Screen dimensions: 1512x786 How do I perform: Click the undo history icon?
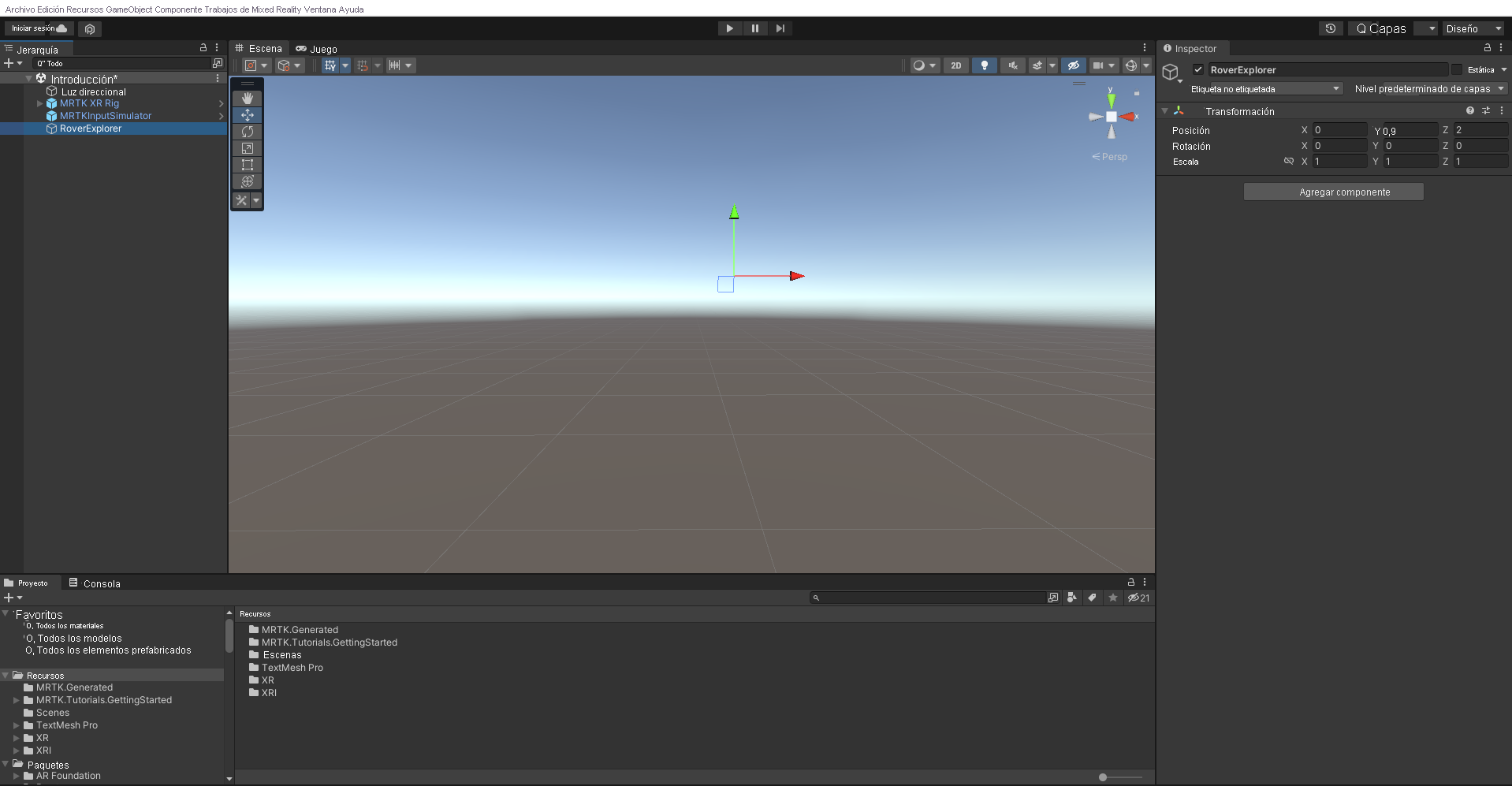[x=1331, y=28]
